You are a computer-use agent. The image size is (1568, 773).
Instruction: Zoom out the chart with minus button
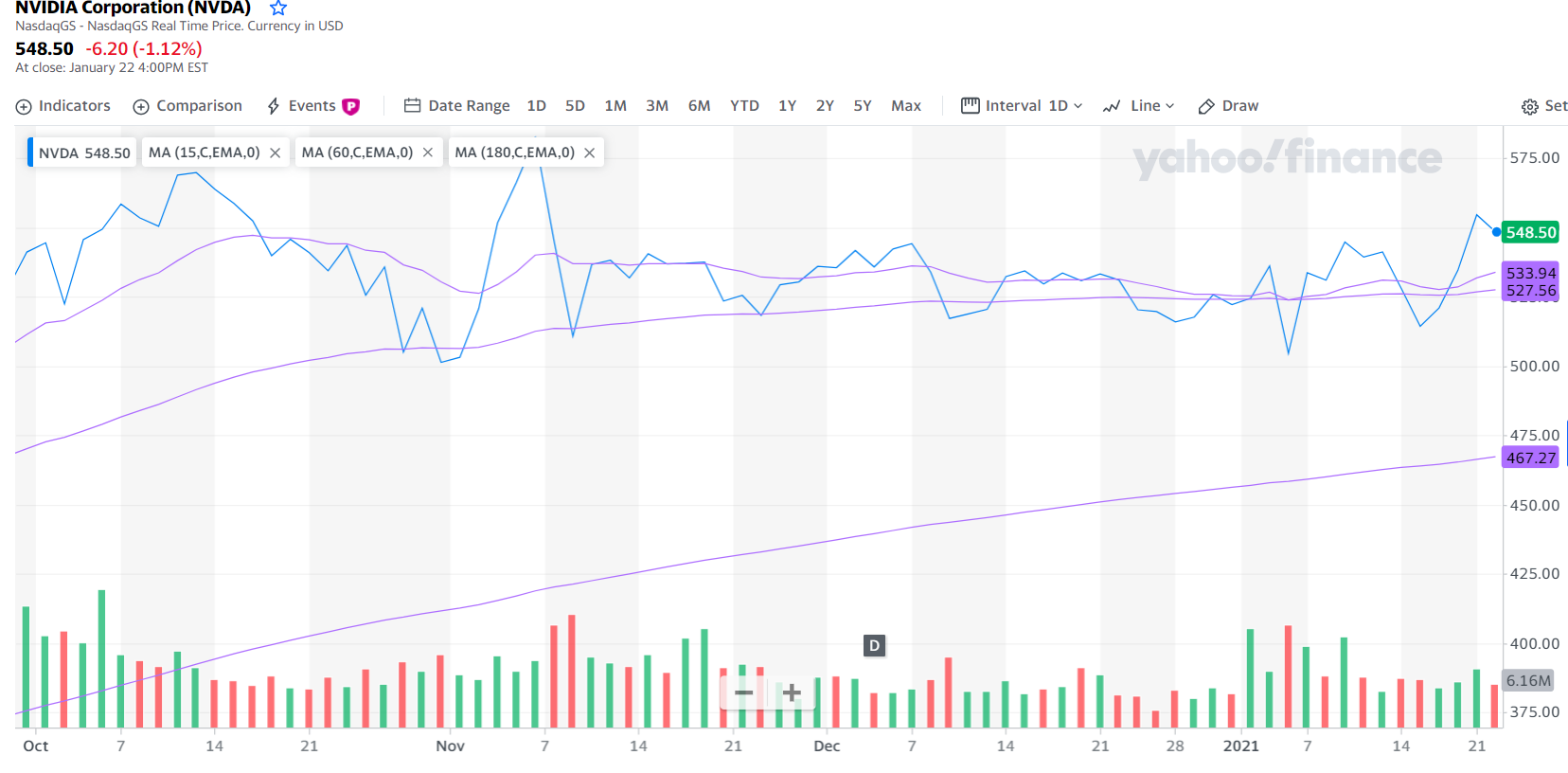tap(744, 693)
